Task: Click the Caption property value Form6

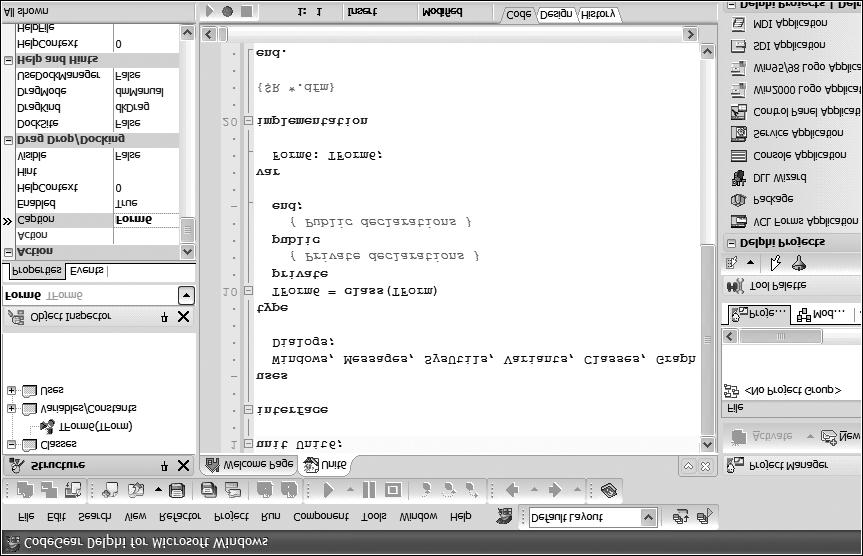Action: pos(146,220)
